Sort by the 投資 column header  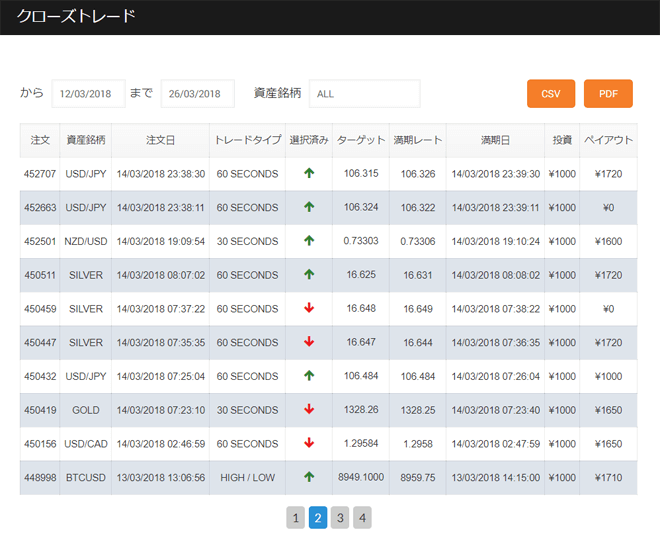coord(562,140)
